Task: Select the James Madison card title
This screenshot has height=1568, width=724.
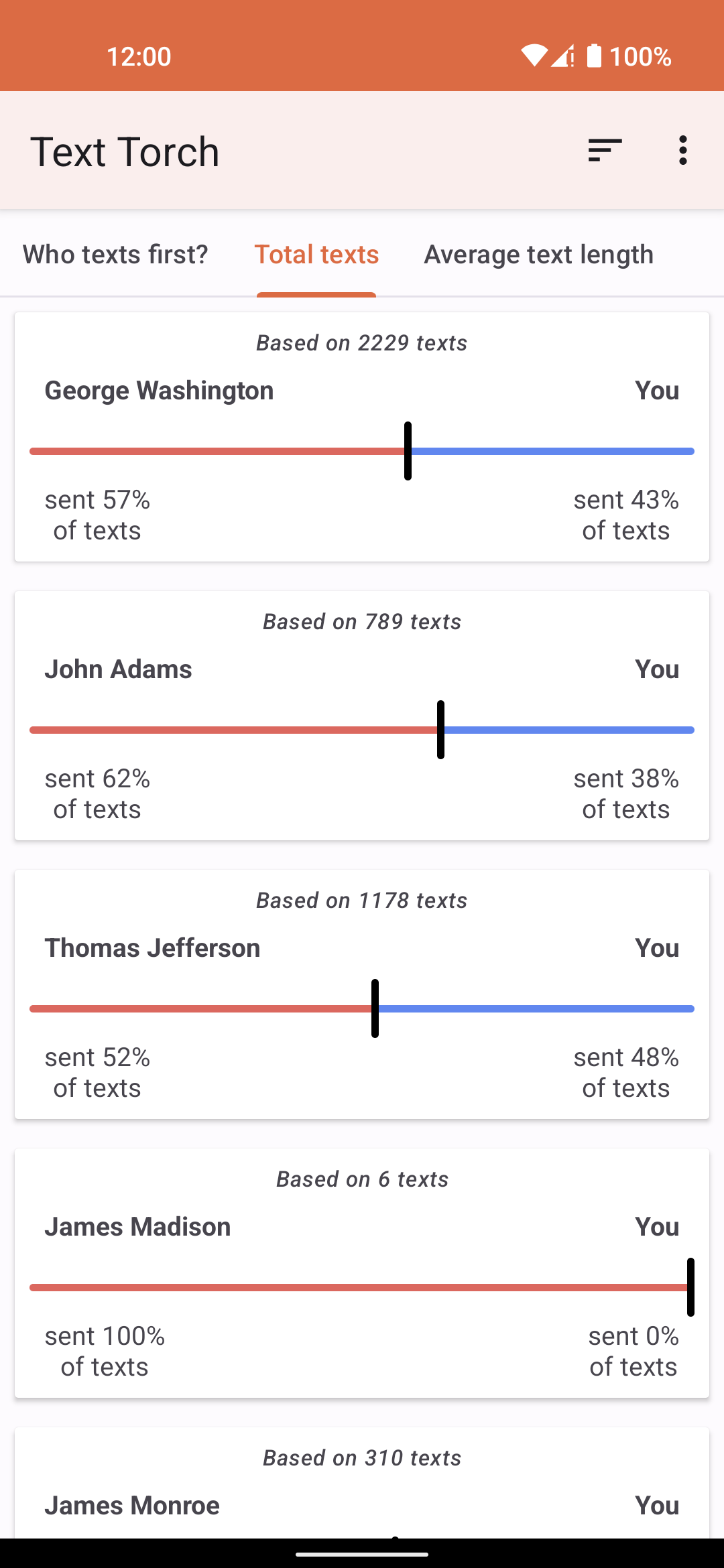Action: click(137, 1227)
